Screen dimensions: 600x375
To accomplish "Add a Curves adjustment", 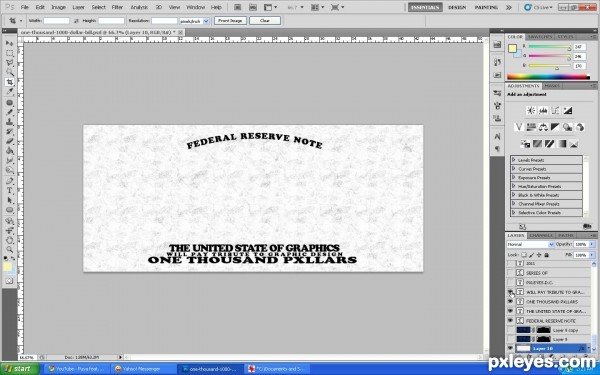I will [555, 111].
